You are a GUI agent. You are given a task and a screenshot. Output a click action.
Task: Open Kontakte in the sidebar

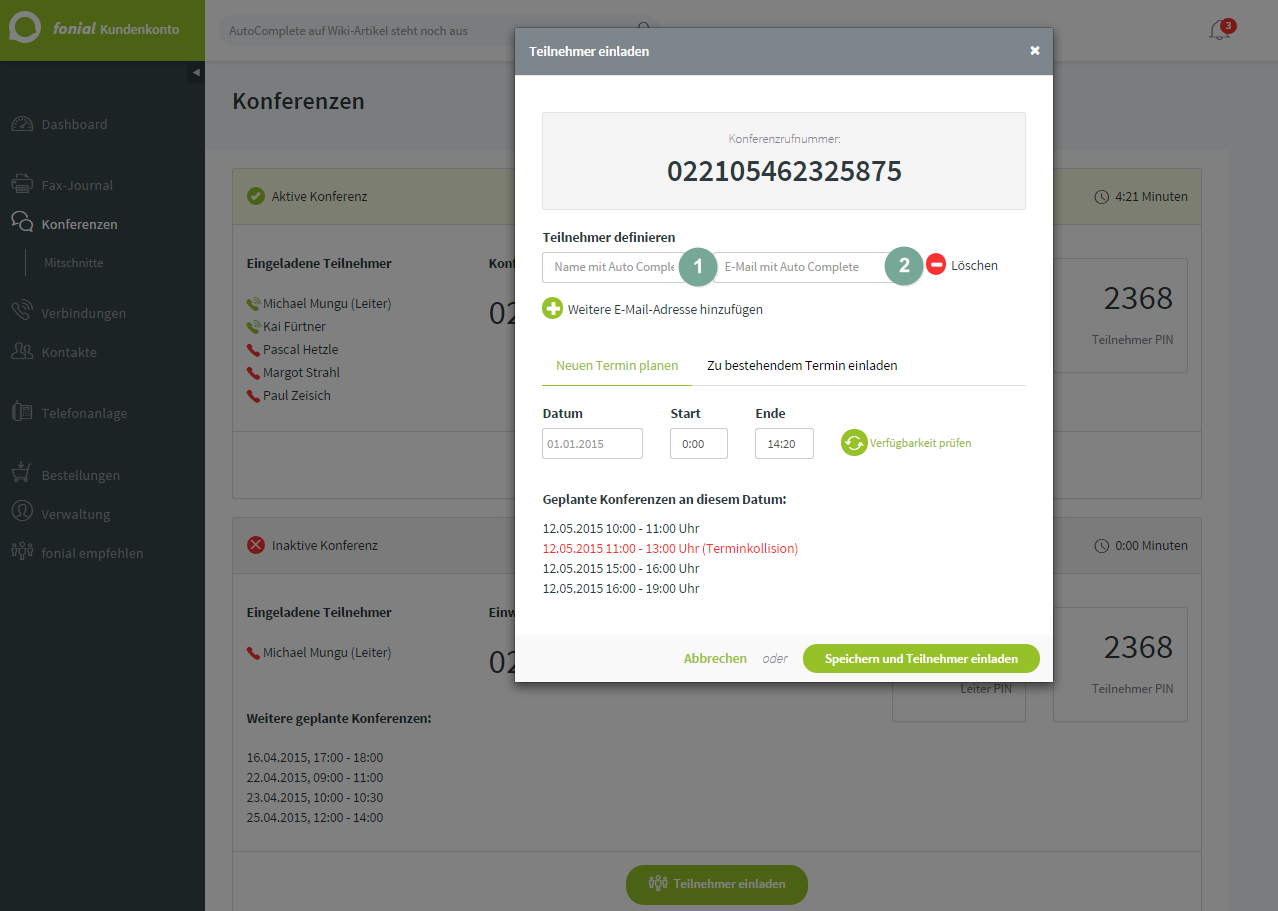(x=69, y=352)
